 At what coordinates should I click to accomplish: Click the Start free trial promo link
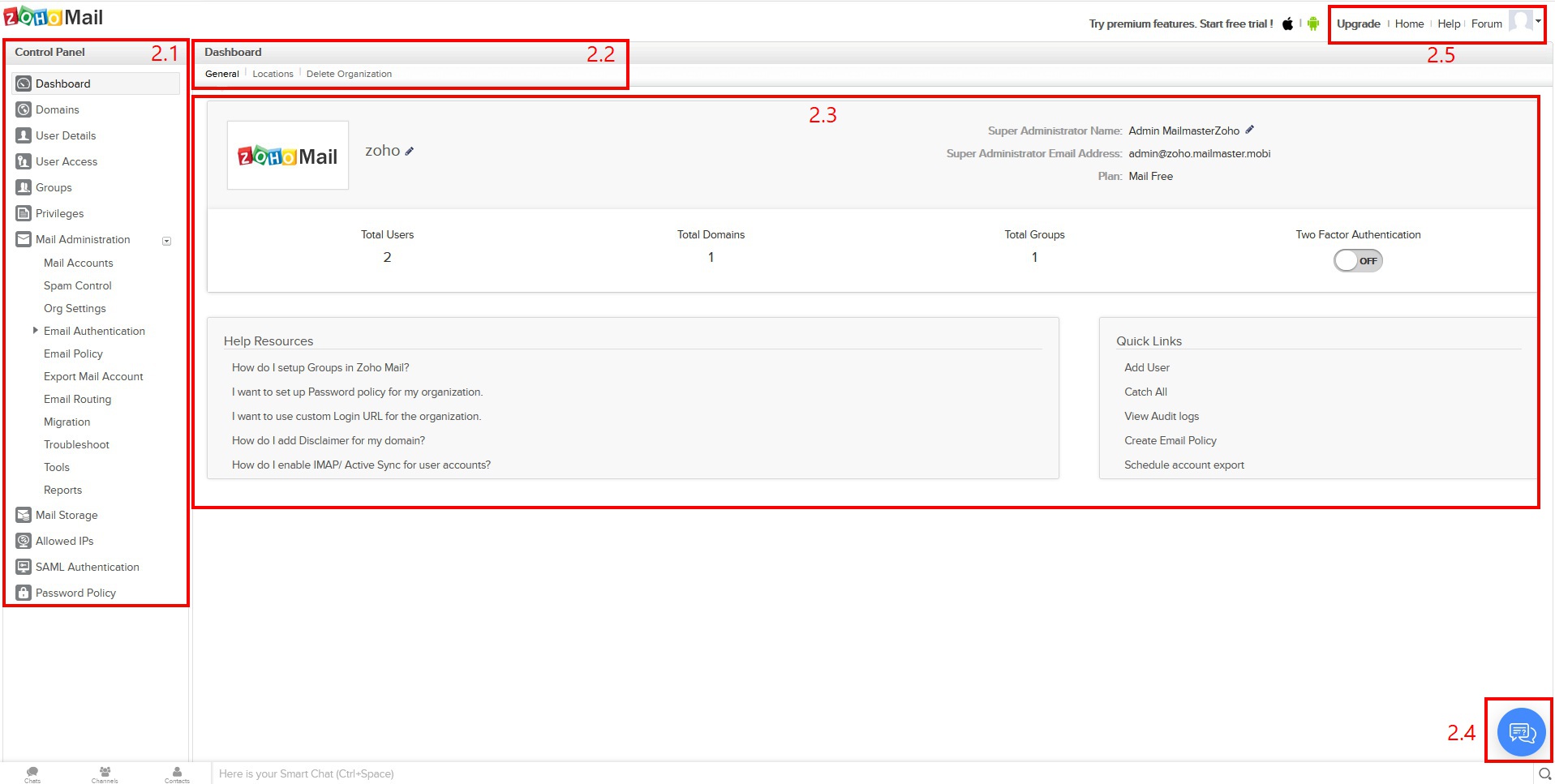(x=1181, y=24)
